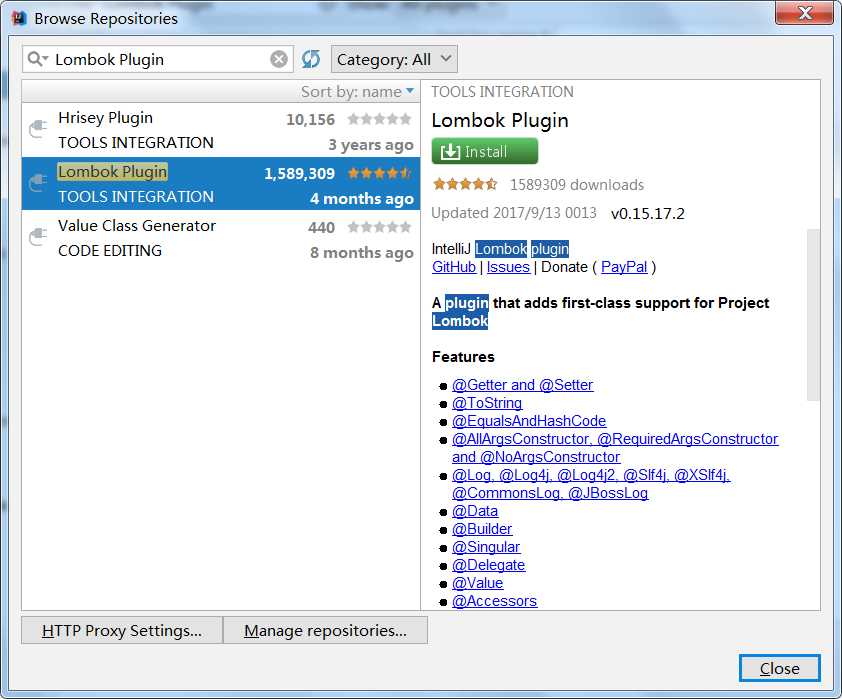Open the @ToString link
The height and width of the screenshot is (699, 842).
point(487,403)
